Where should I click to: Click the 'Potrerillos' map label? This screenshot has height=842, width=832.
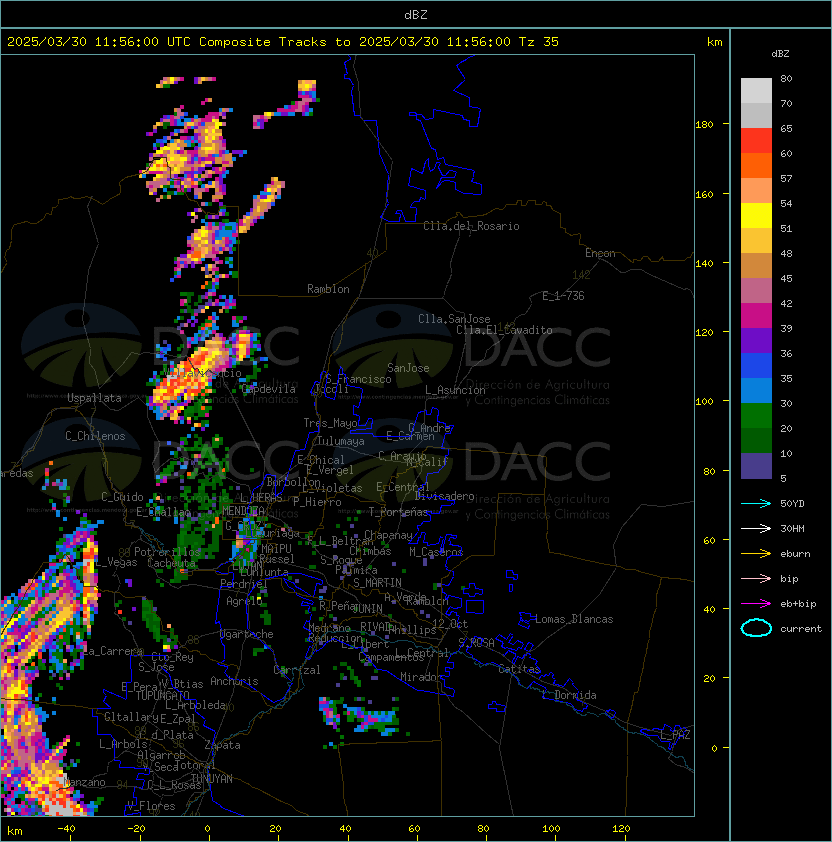tap(167, 552)
